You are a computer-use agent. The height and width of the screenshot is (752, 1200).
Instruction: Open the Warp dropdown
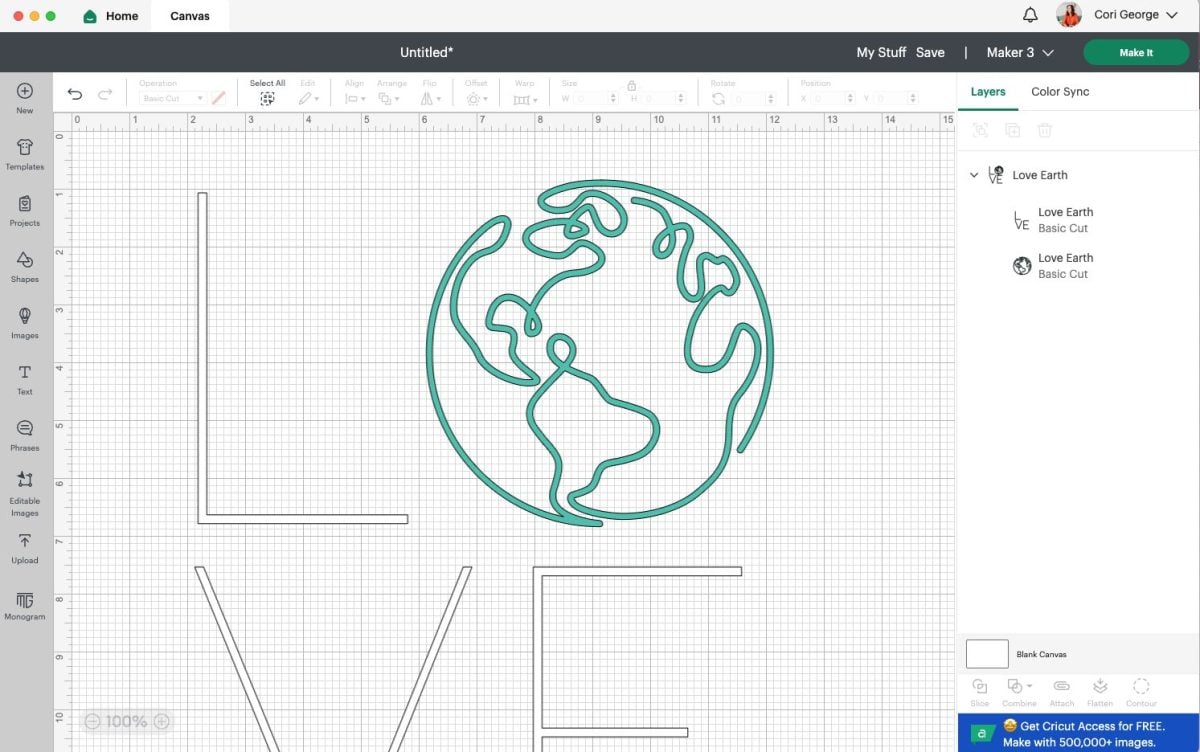click(x=525, y=99)
